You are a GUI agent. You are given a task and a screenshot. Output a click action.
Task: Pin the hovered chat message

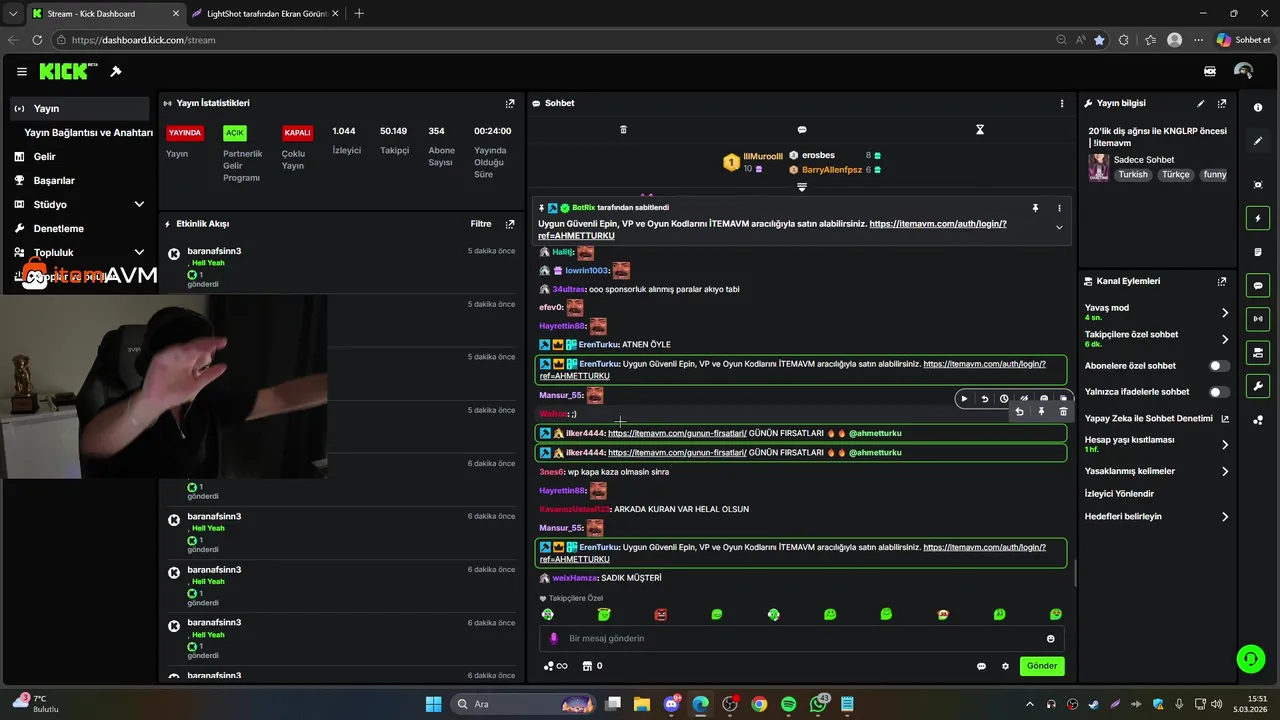(1041, 412)
